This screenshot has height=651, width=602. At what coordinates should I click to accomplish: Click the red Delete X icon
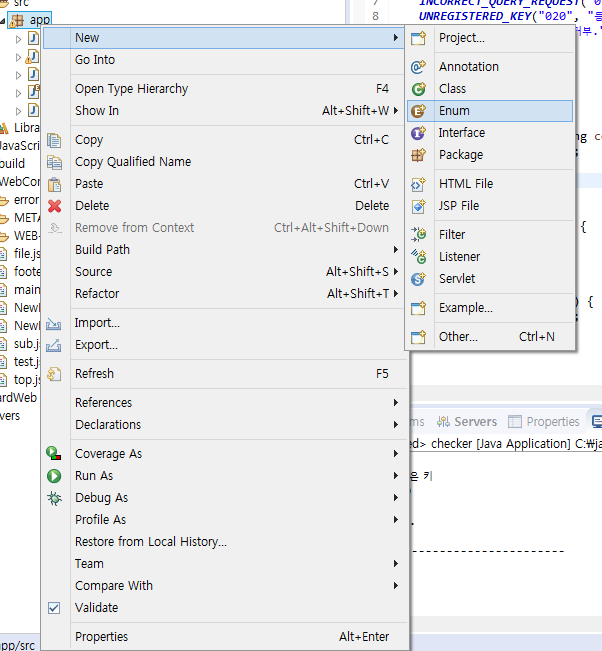pos(54,206)
